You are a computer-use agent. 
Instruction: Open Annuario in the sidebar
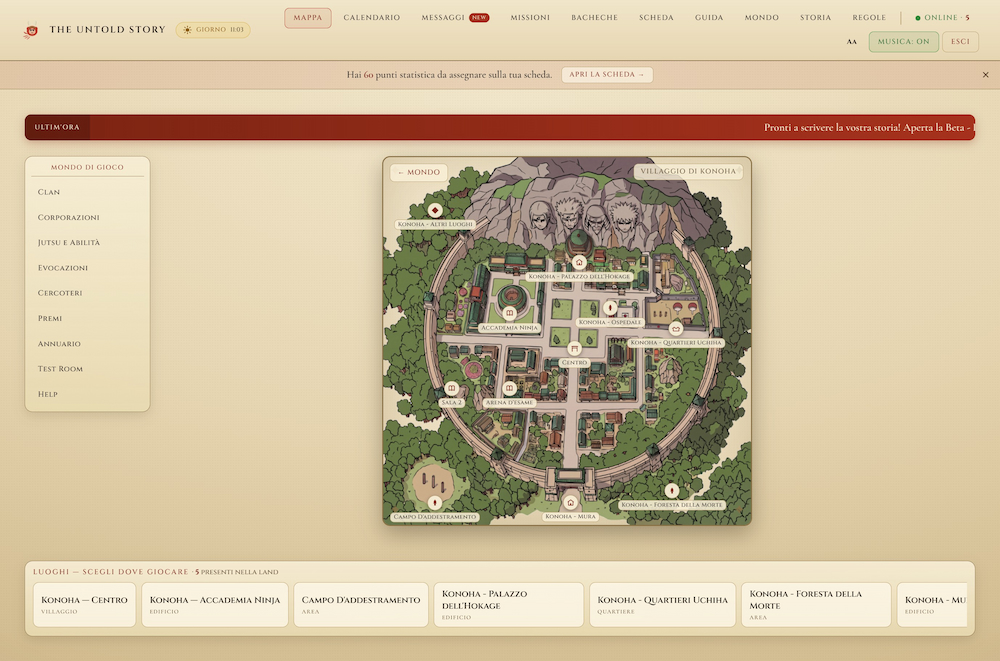coord(87,344)
